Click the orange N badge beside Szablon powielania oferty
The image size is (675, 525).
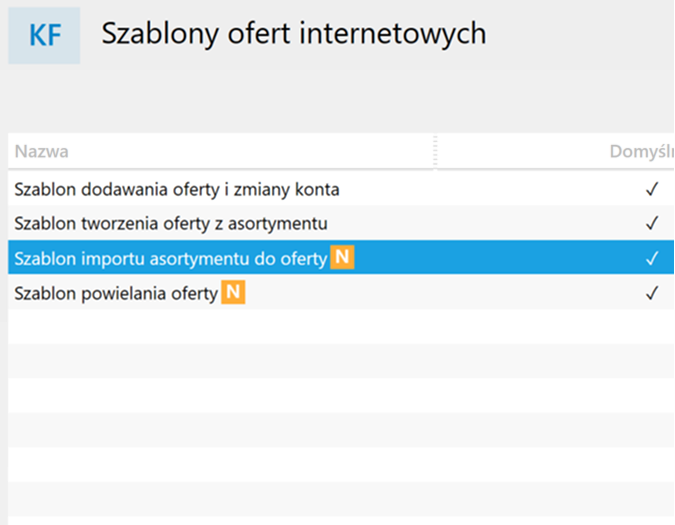[233, 292]
